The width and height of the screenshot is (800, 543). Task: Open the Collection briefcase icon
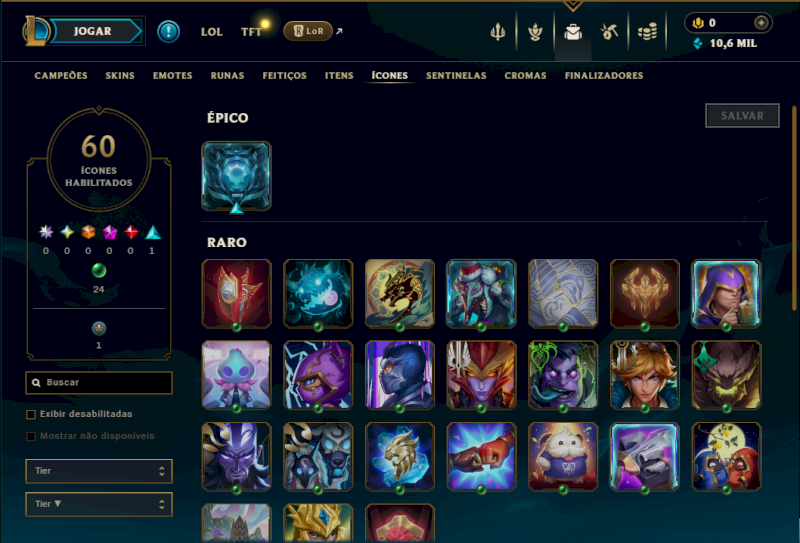(x=573, y=32)
